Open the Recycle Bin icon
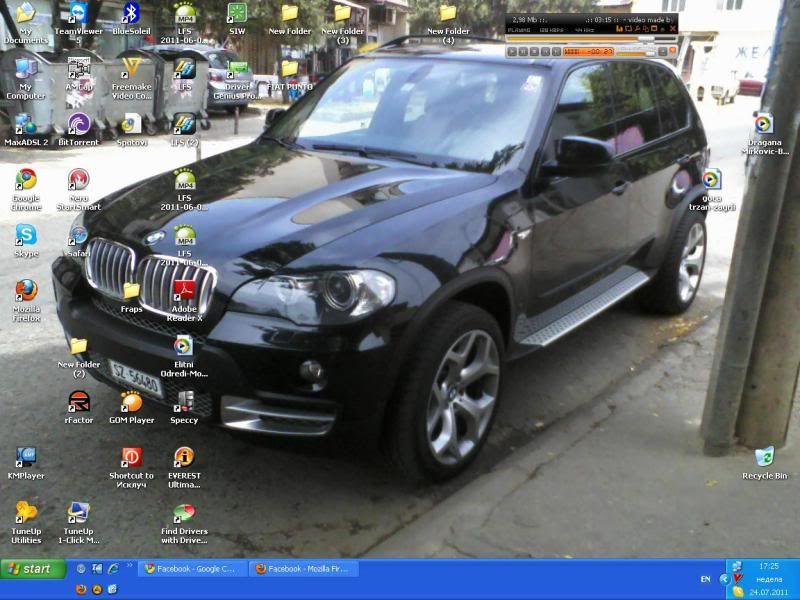 coord(764,464)
